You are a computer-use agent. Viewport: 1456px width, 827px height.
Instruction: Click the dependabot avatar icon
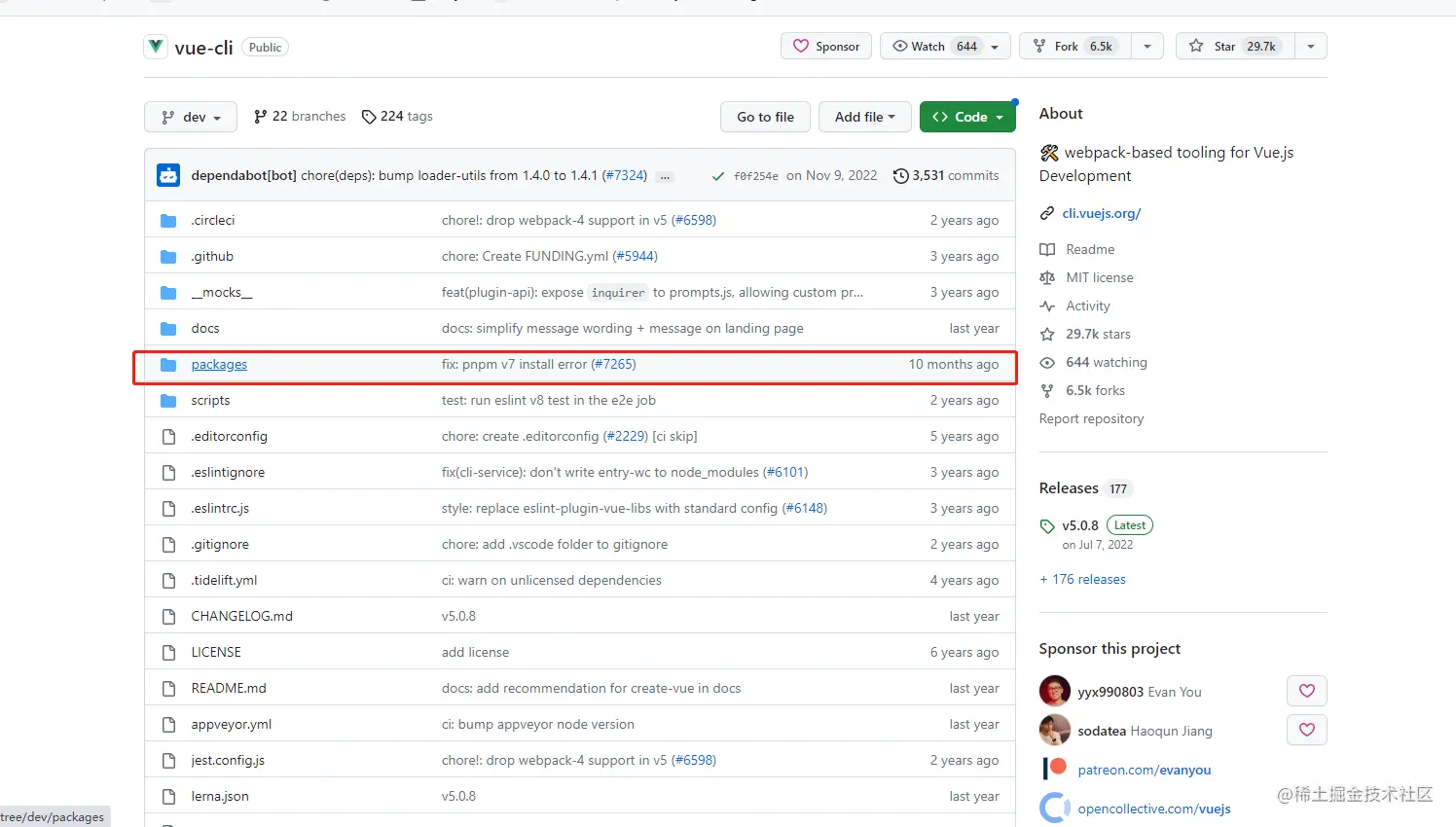click(x=168, y=175)
